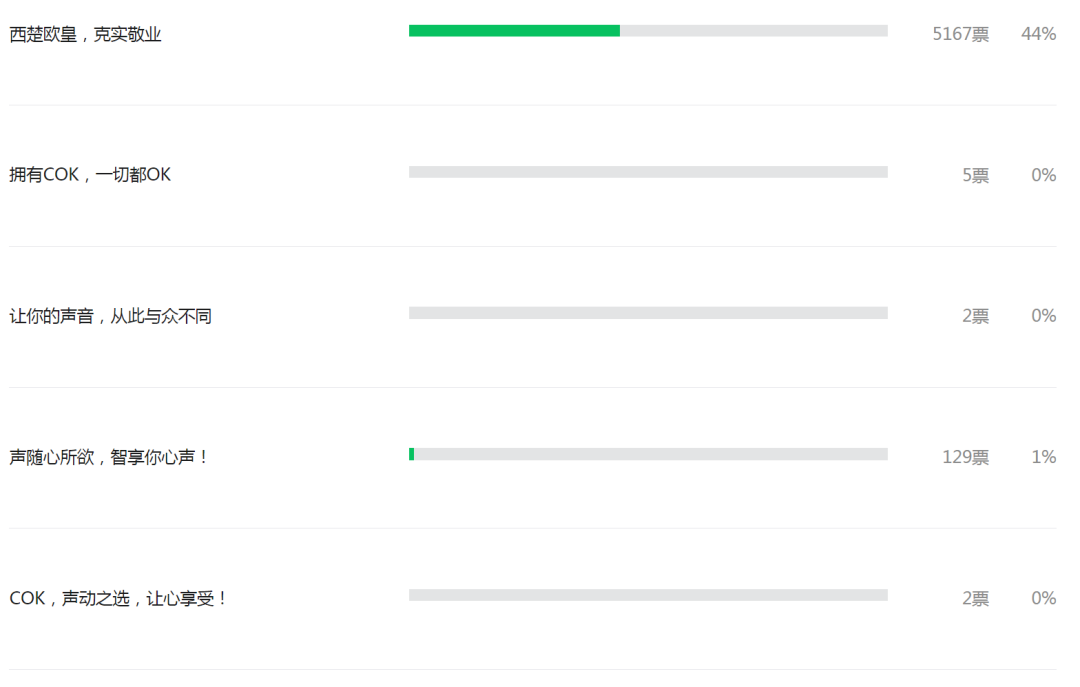This screenshot has height=687, width=1080.
Task: Click the 0% label in COK，声动之选 row
Action: pyautogui.click(x=1043, y=597)
